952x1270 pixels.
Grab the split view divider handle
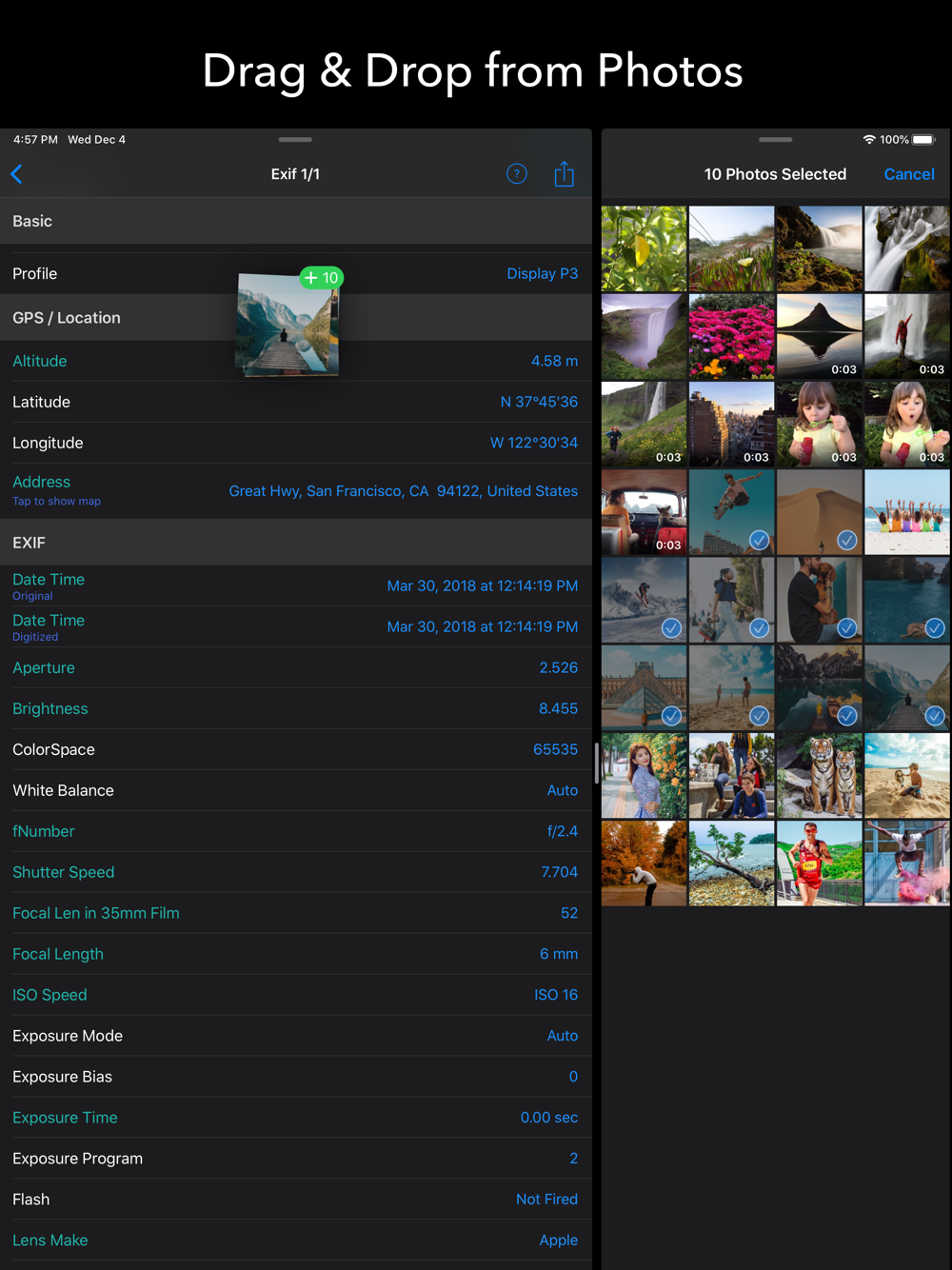[x=597, y=763]
